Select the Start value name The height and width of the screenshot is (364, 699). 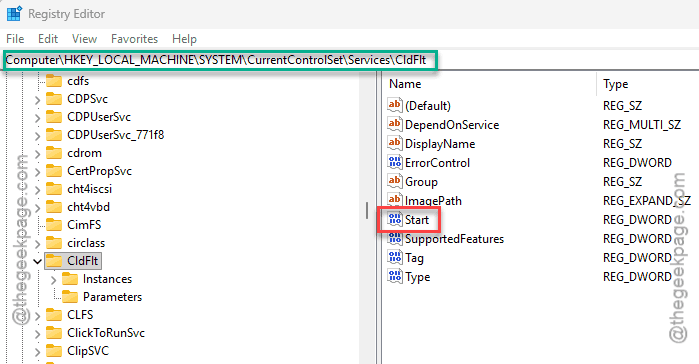(417, 220)
